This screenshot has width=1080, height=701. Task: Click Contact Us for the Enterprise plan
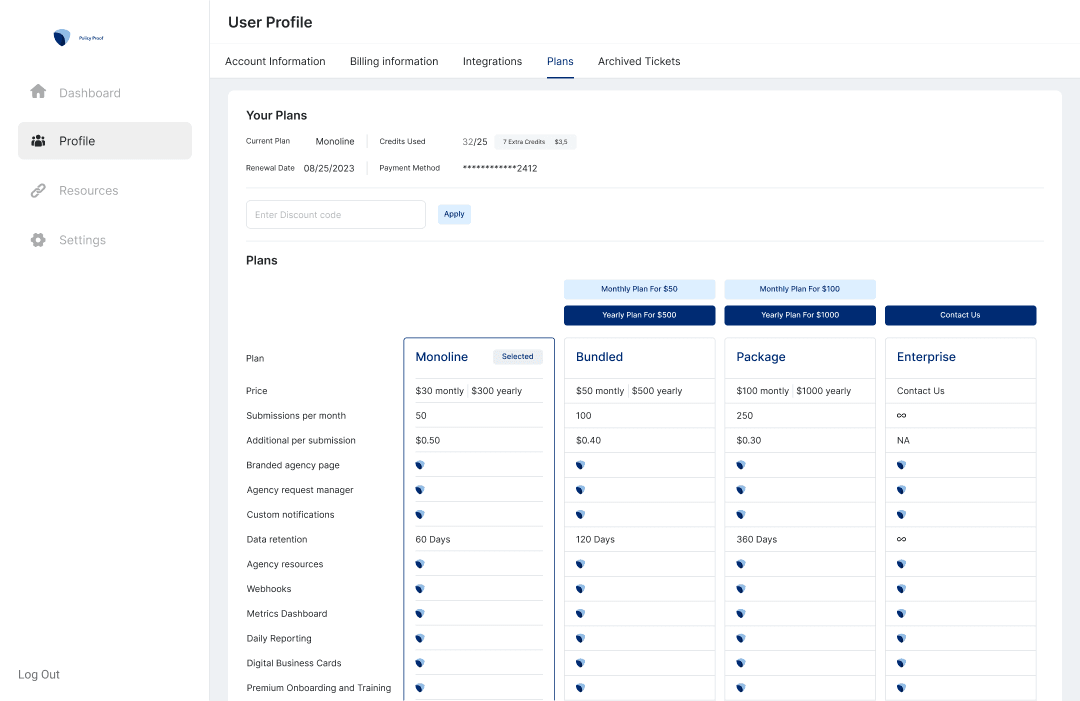tap(960, 315)
